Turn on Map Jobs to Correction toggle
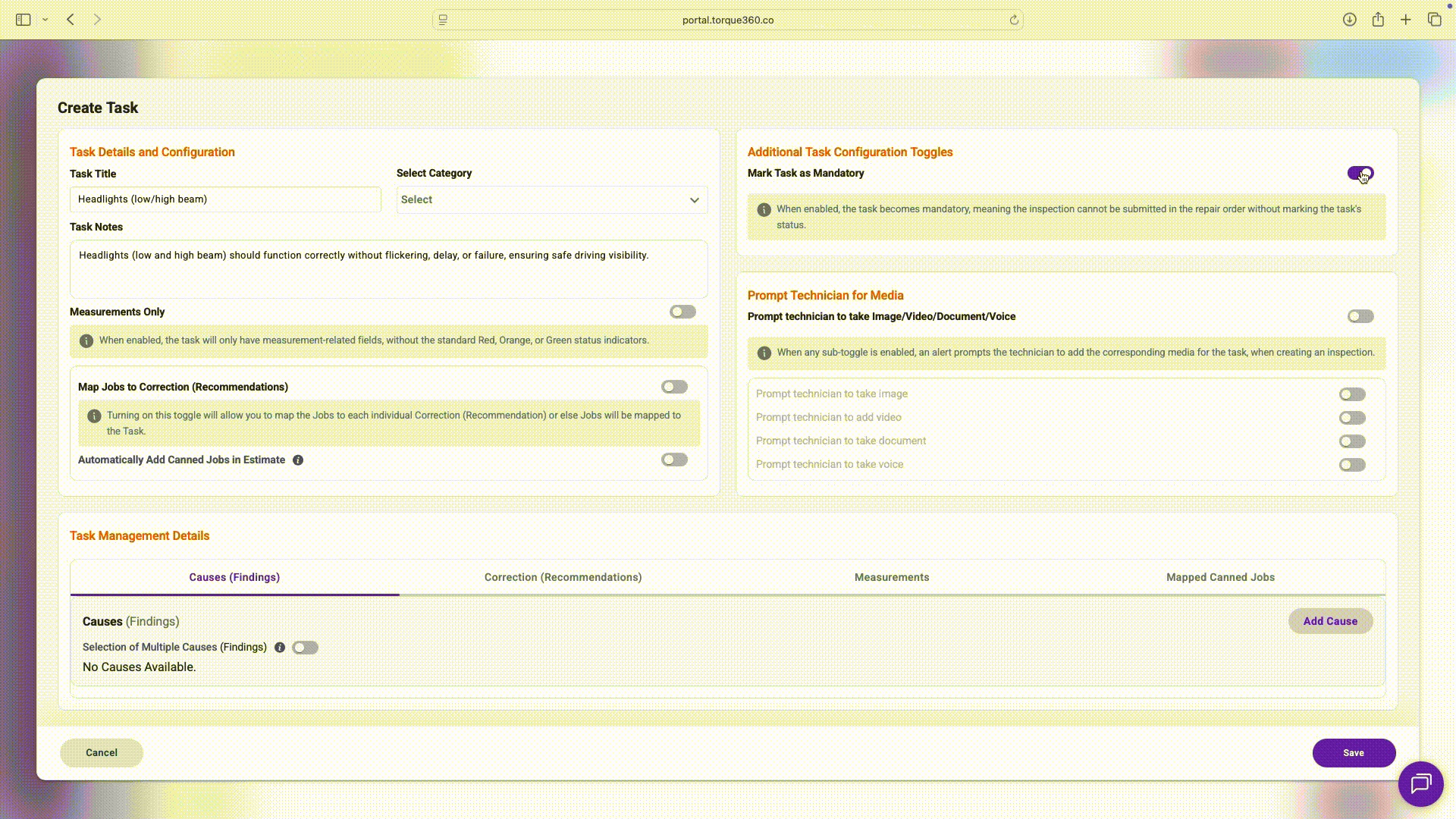The height and width of the screenshot is (819, 1456). point(673,387)
